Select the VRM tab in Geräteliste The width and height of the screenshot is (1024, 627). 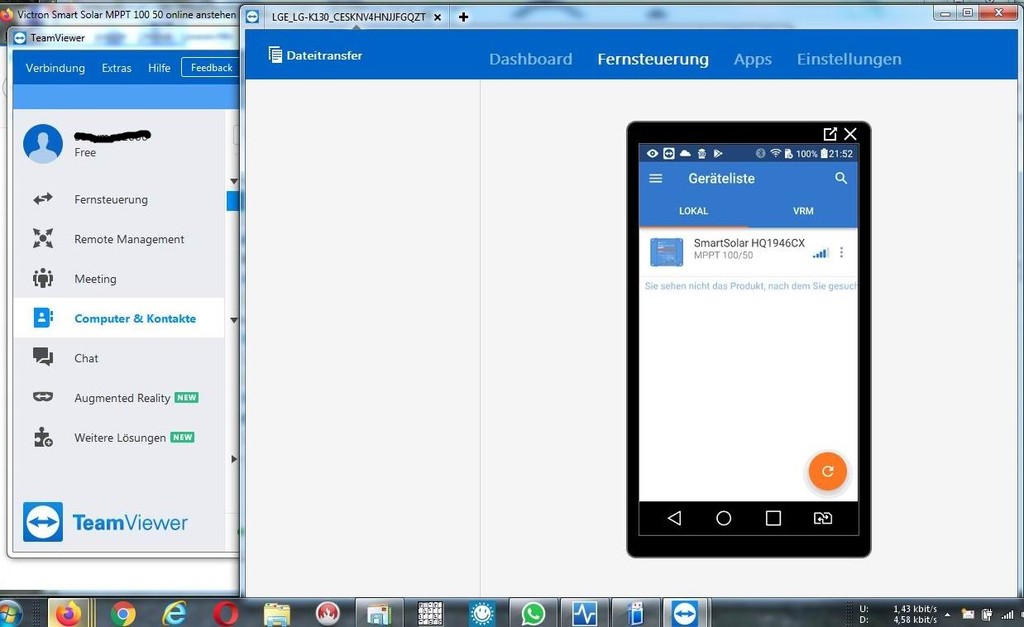click(x=803, y=211)
